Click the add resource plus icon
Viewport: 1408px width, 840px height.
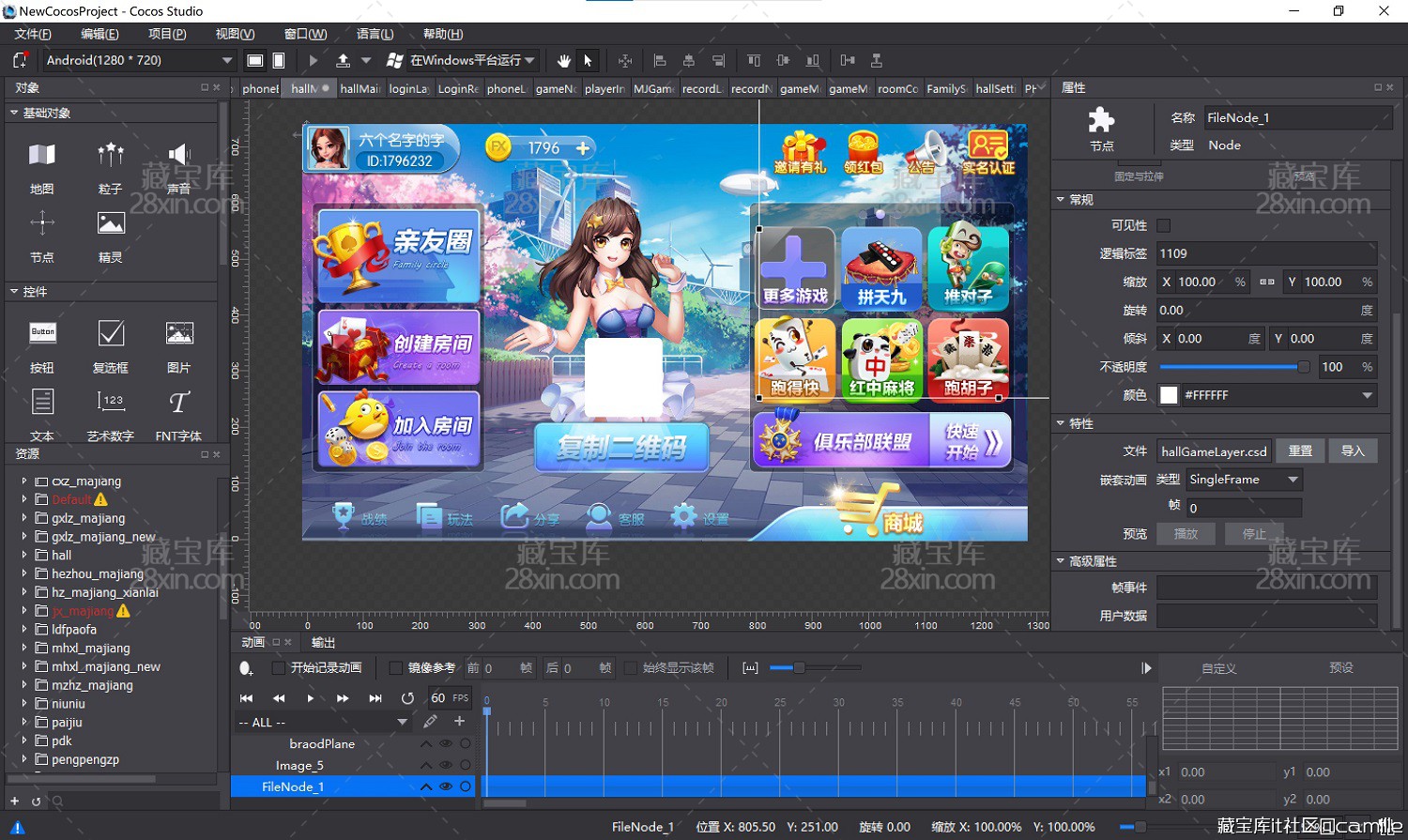click(x=14, y=802)
